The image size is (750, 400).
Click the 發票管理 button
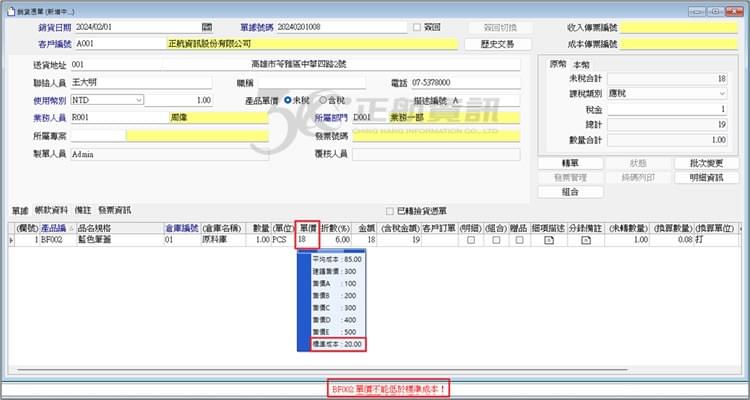[570, 178]
